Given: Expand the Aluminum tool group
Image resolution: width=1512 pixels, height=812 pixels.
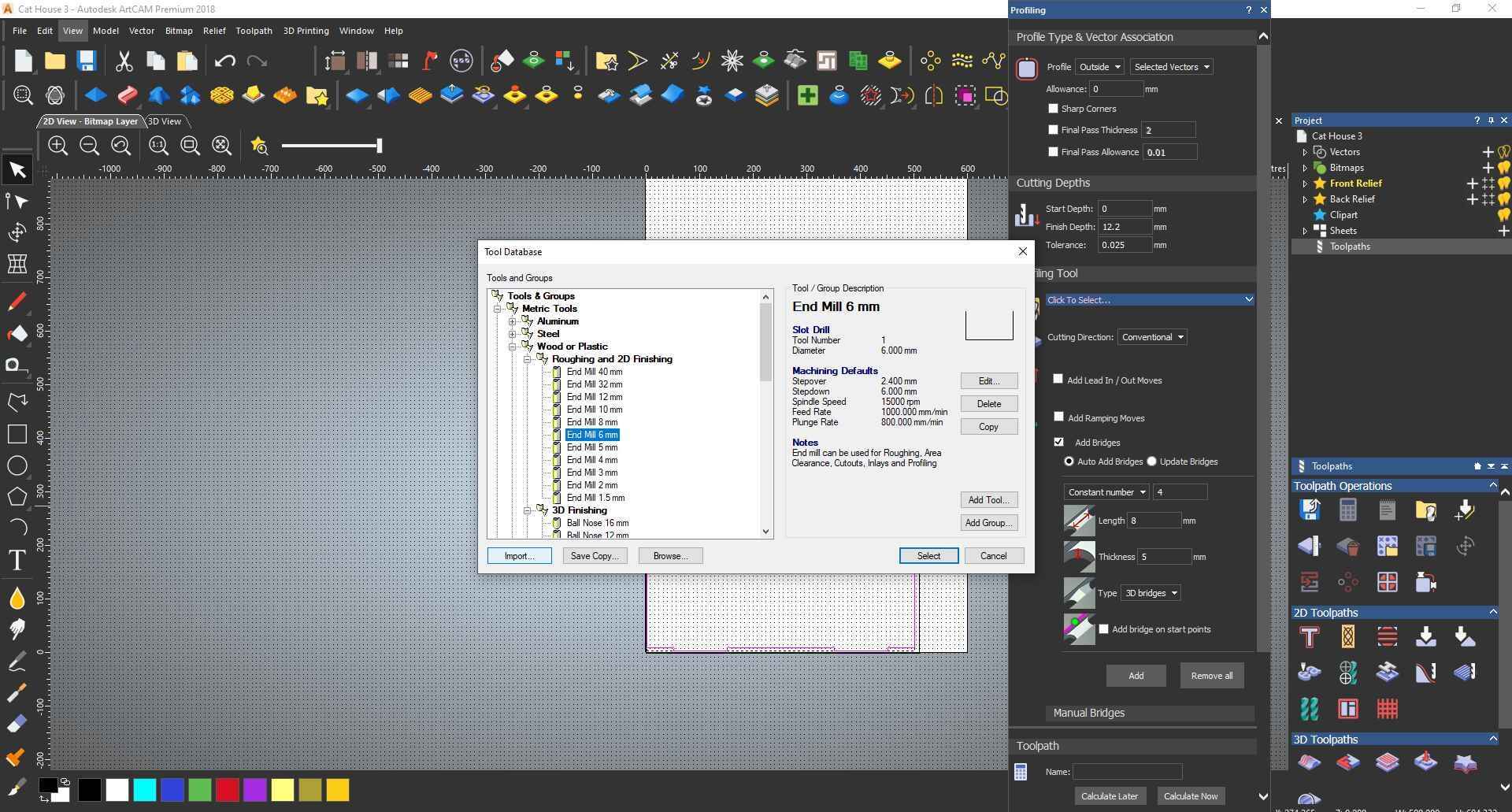Looking at the screenshot, I should 512,321.
